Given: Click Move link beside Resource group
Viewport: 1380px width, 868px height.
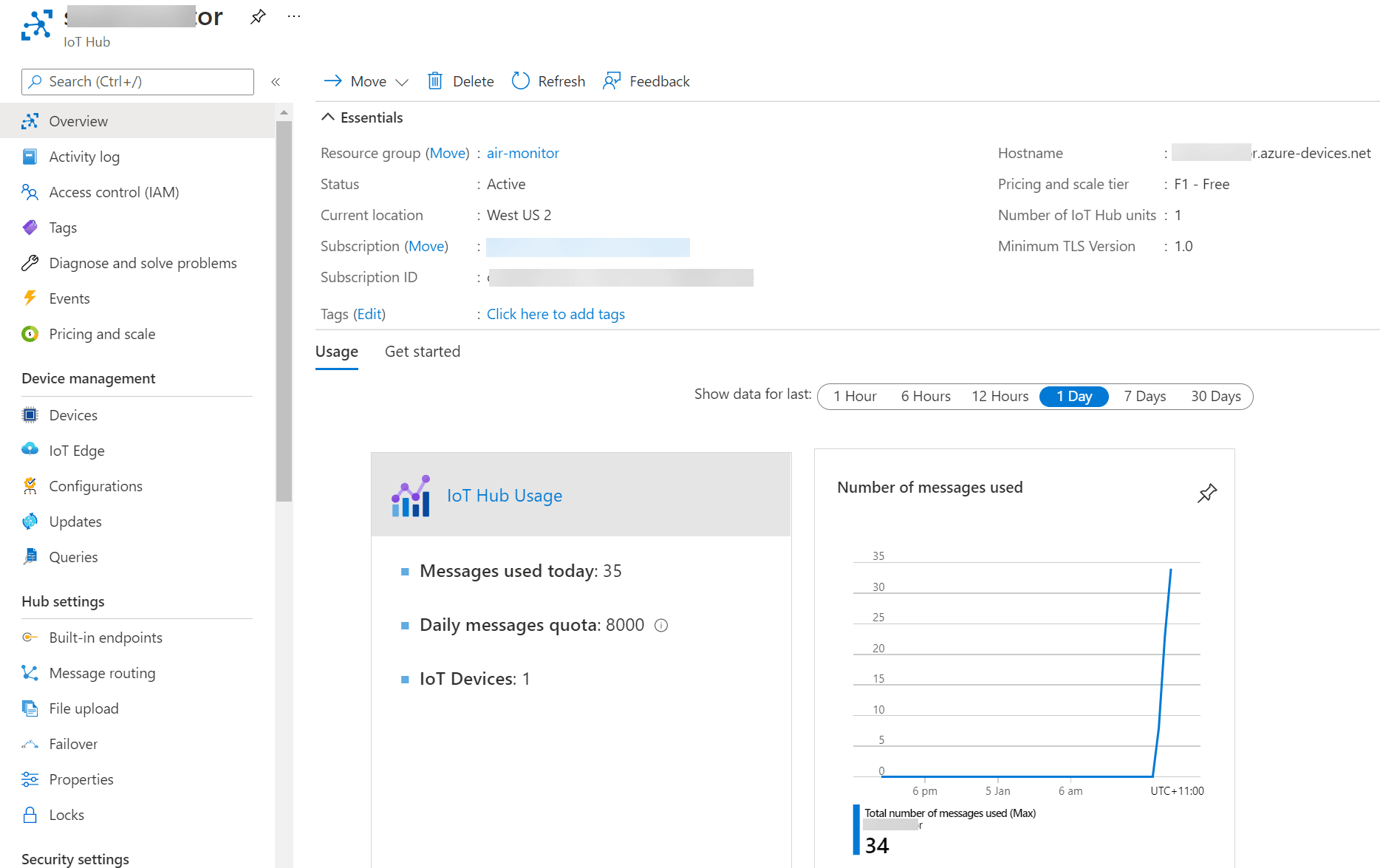Looking at the screenshot, I should pyautogui.click(x=448, y=153).
